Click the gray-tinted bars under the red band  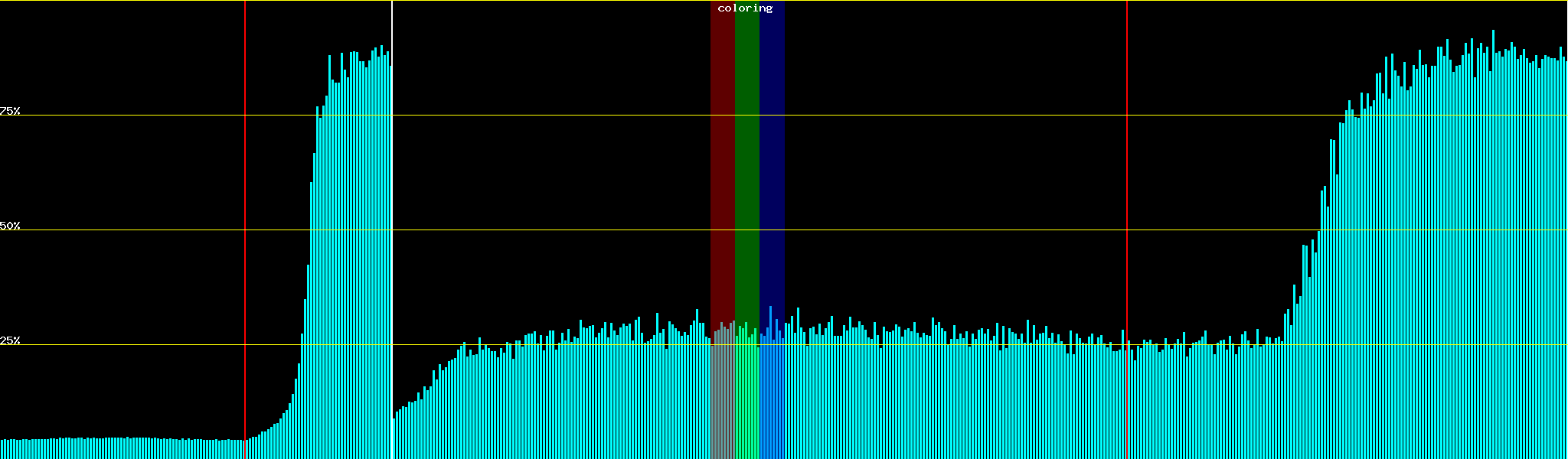click(x=722, y=398)
